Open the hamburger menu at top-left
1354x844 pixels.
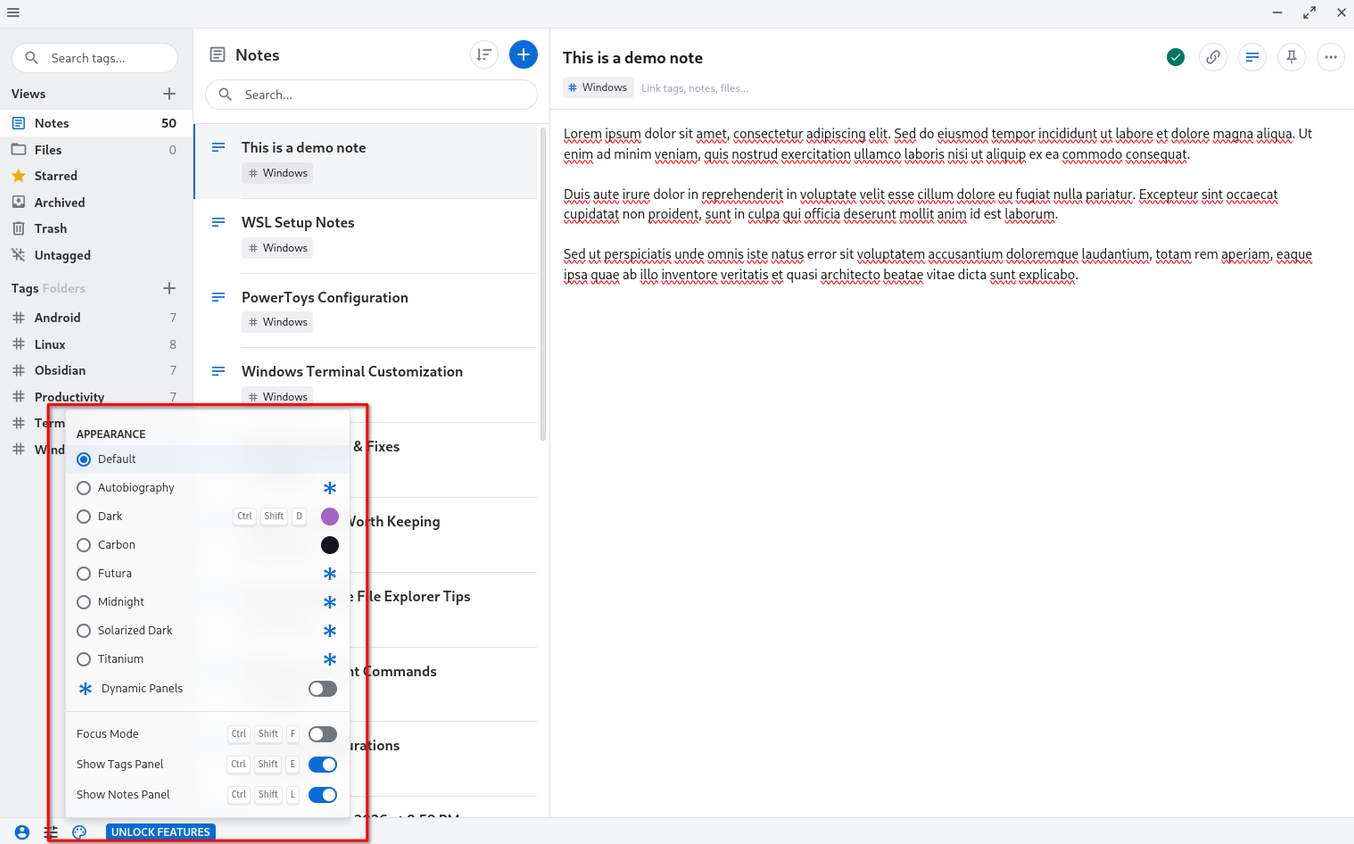(x=13, y=13)
